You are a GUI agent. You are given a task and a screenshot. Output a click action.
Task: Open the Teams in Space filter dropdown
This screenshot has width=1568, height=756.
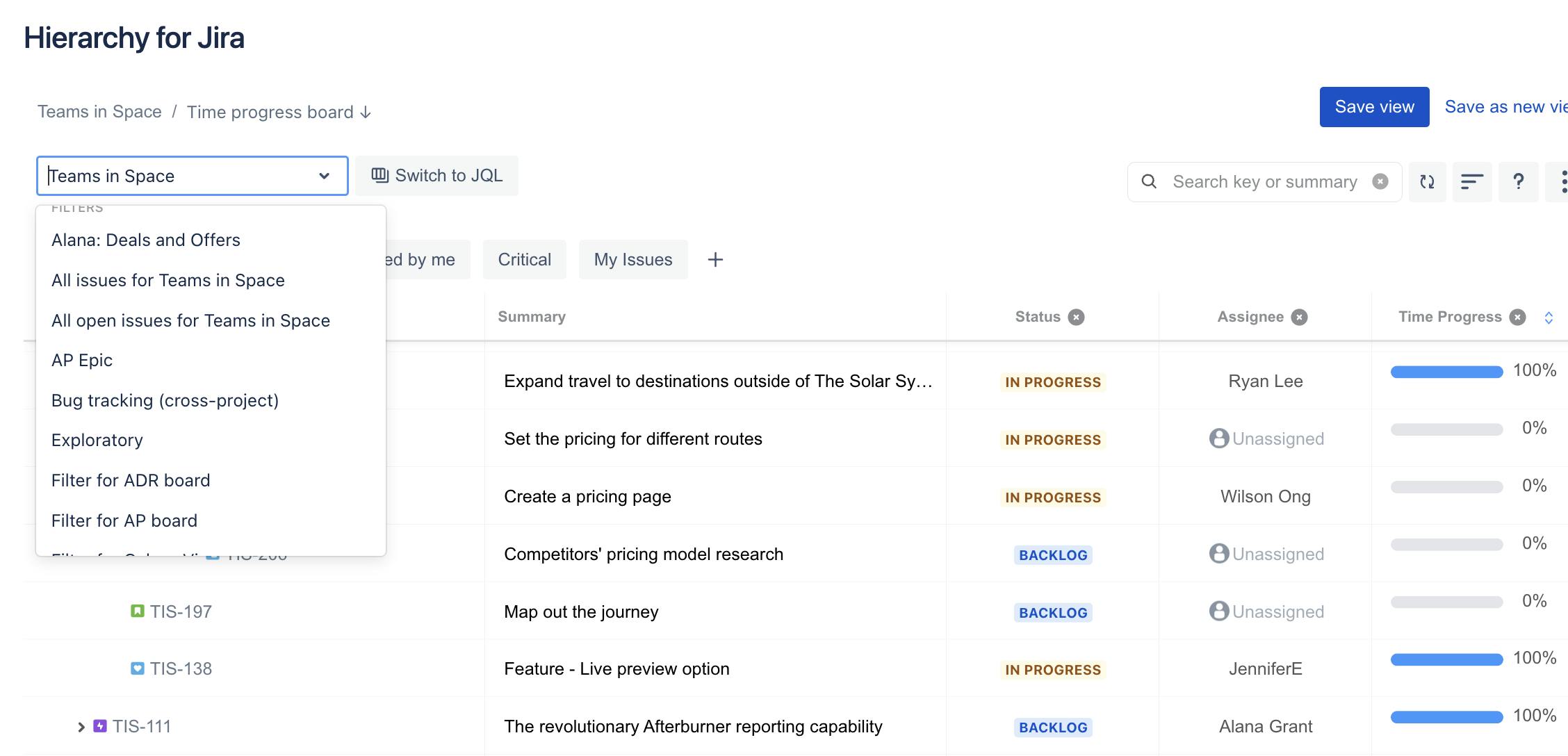pyautogui.click(x=324, y=176)
